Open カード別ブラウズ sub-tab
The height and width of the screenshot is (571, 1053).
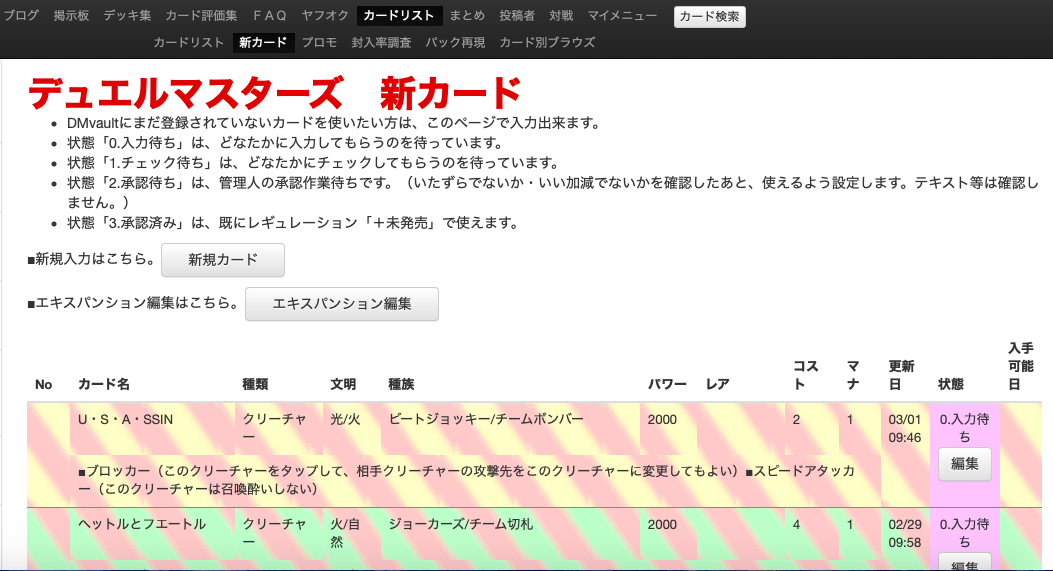(547, 42)
